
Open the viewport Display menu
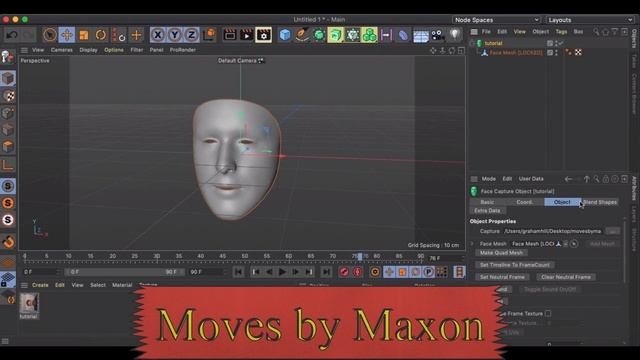point(89,50)
